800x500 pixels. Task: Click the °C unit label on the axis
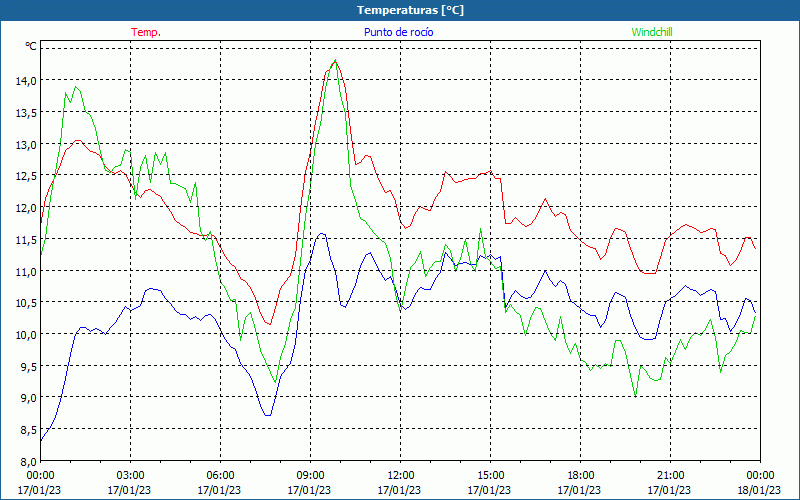tap(31, 47)
